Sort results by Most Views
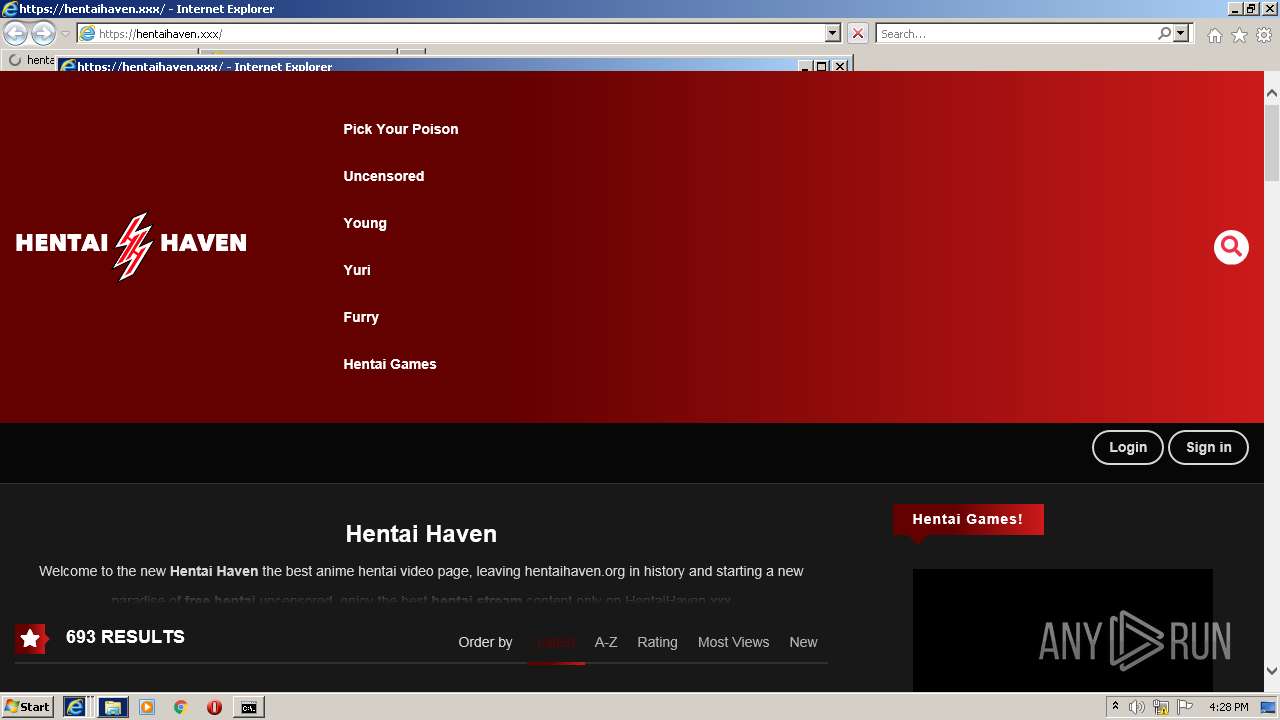Screen dimensions: 1280x720 coord(733,642)
